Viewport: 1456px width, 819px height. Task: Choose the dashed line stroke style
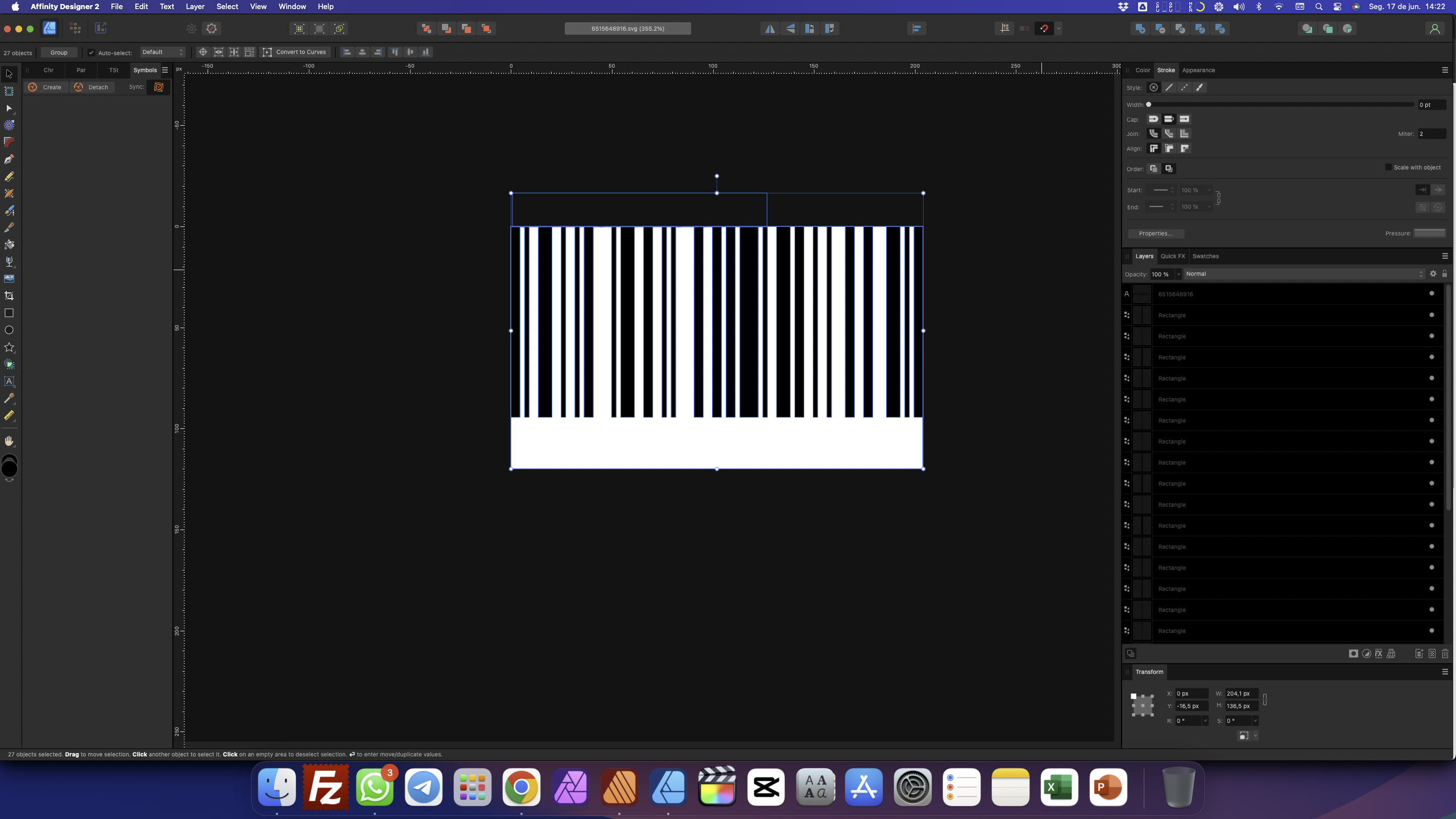point(1184,88)
